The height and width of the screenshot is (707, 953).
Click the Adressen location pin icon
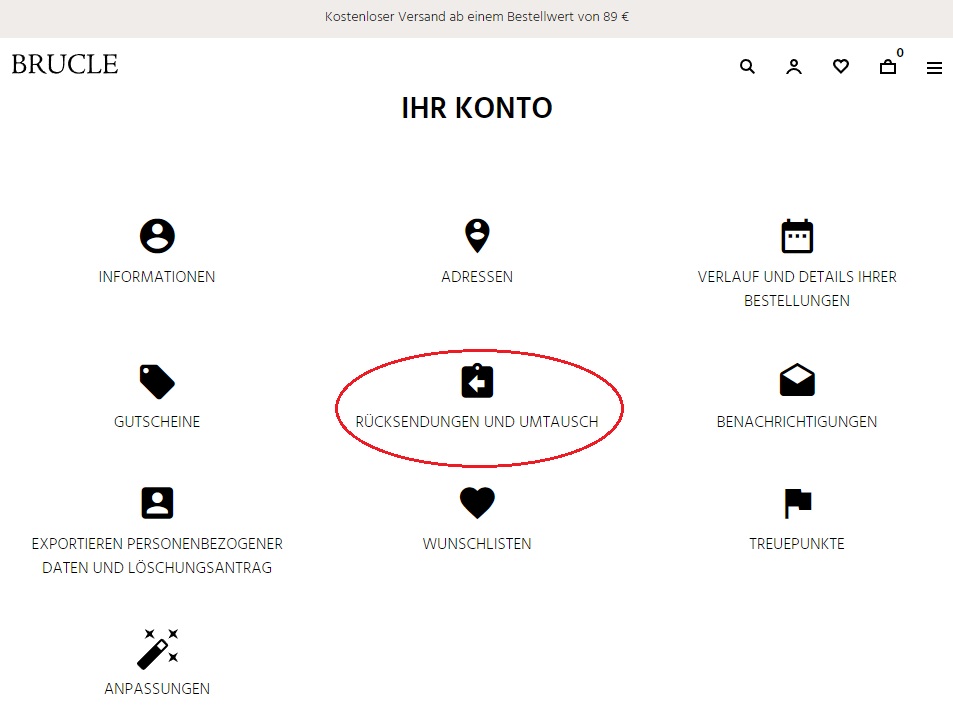click(477, 236)
